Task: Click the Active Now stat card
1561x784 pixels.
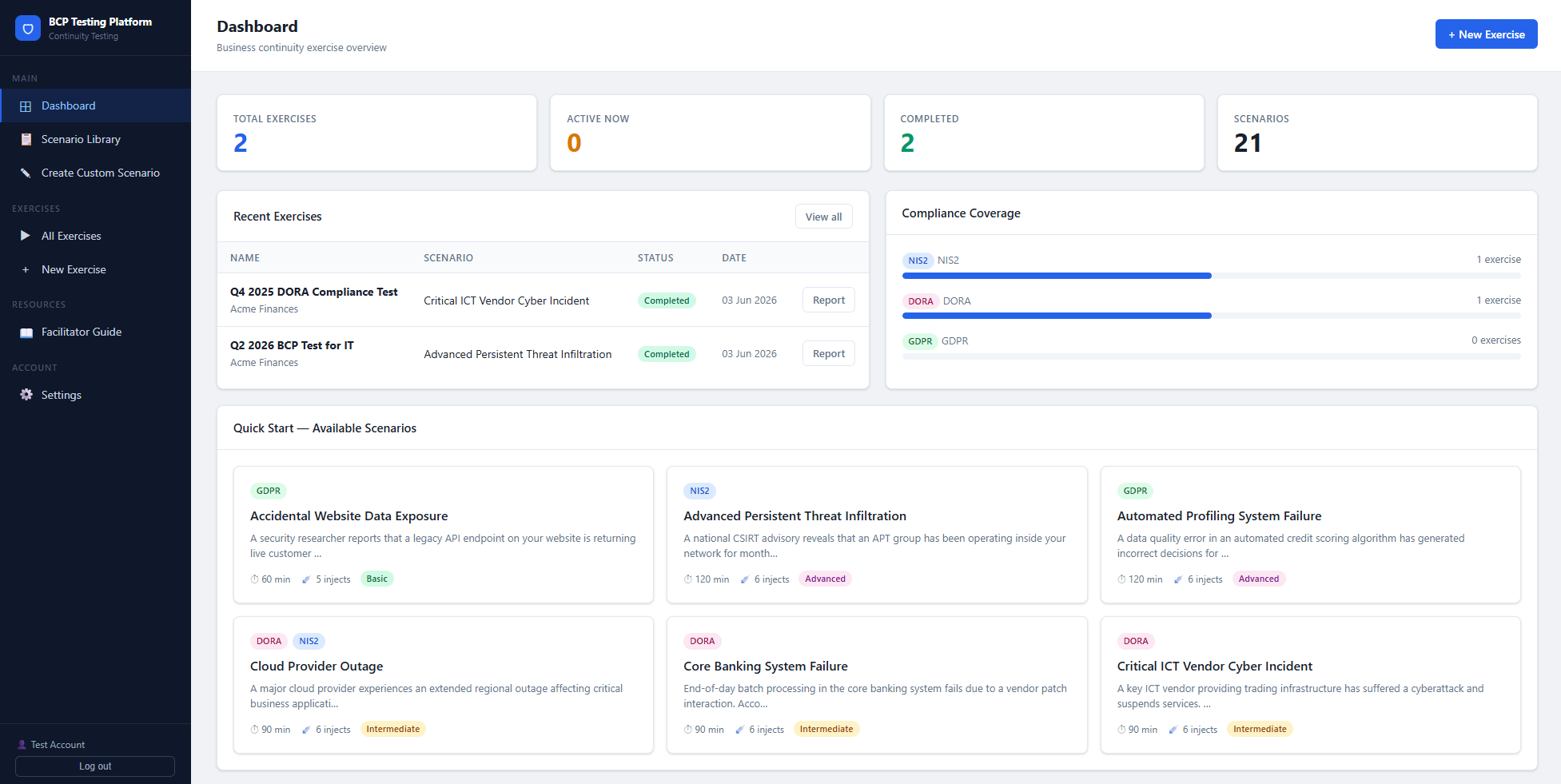Action: (710, 133)
